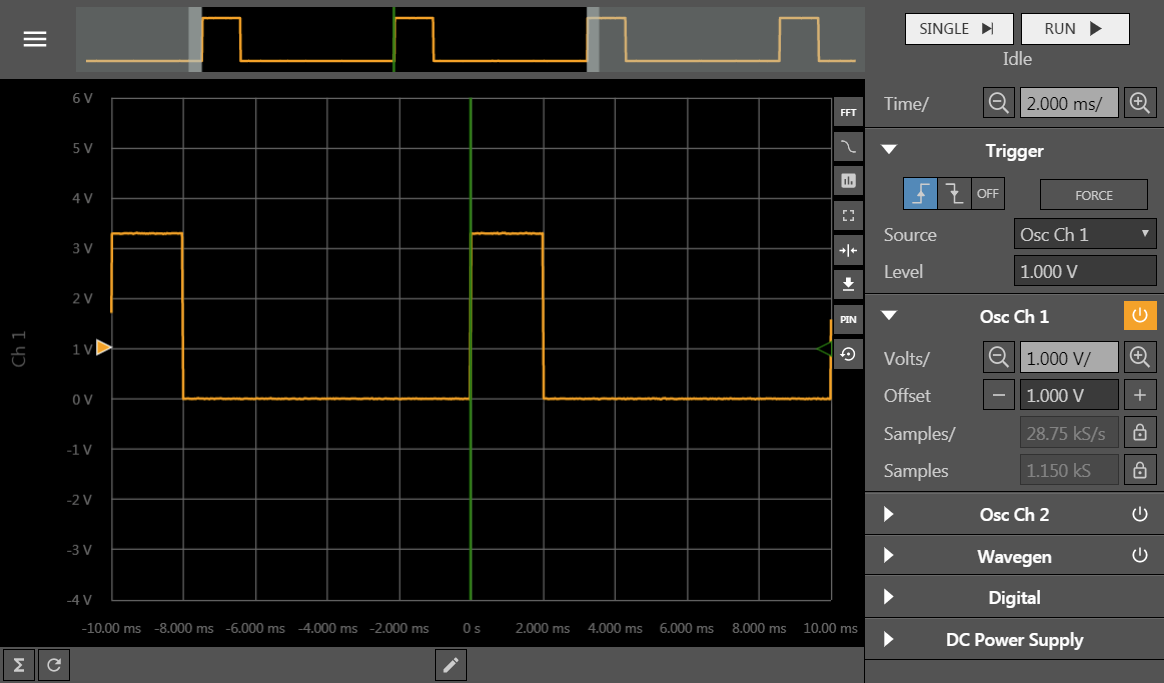Unlock the sample rate field
The image size is (1164, 683).
1140,432
